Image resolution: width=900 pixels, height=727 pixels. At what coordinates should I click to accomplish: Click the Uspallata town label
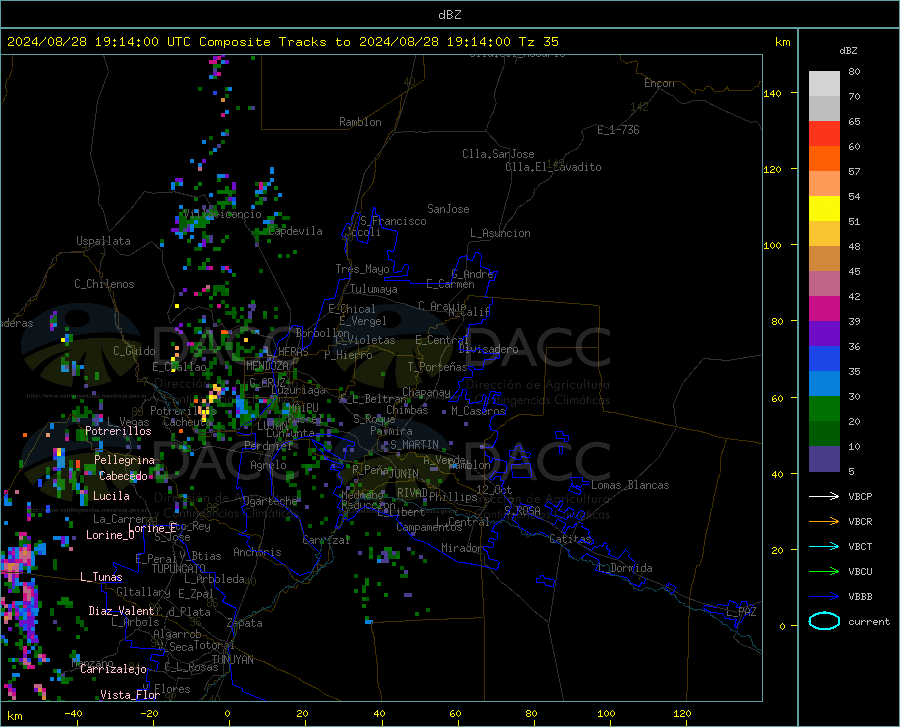point(103,241)
